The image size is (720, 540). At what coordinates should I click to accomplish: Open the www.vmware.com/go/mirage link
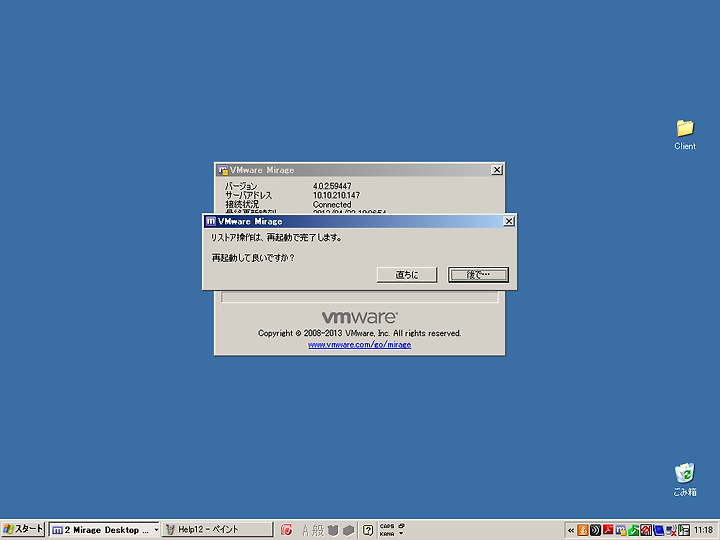click(360, 344)
